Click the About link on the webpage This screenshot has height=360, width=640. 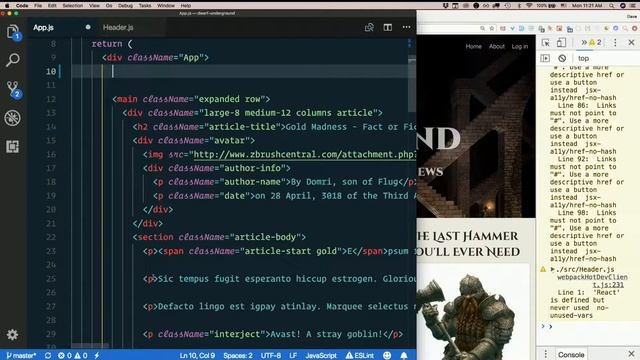click(497, 47)
